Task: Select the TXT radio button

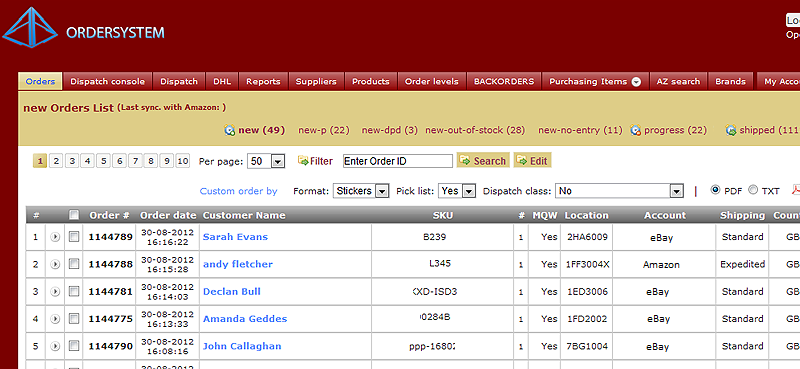Action: 753,190
